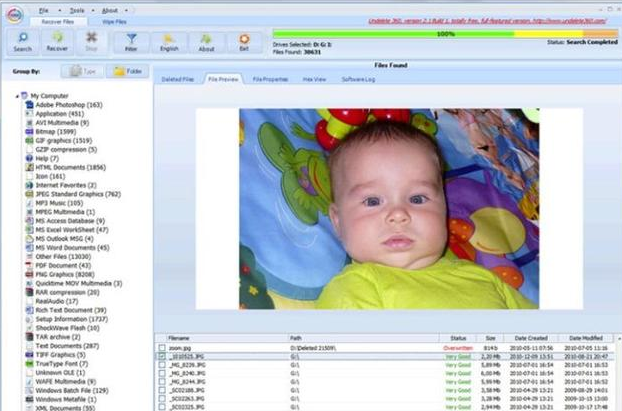Group results by Folder button
Image resolution: width=622 pixels, height=411 pixels.
click(127, 71)
